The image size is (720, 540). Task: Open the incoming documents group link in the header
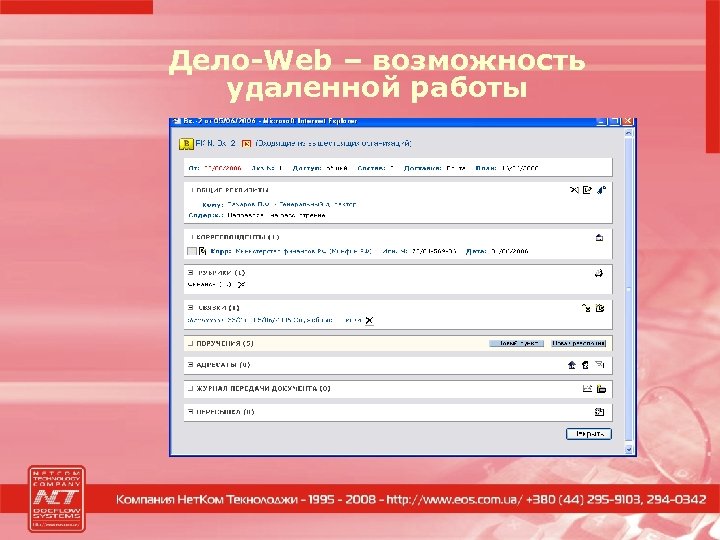pos(333,143)
